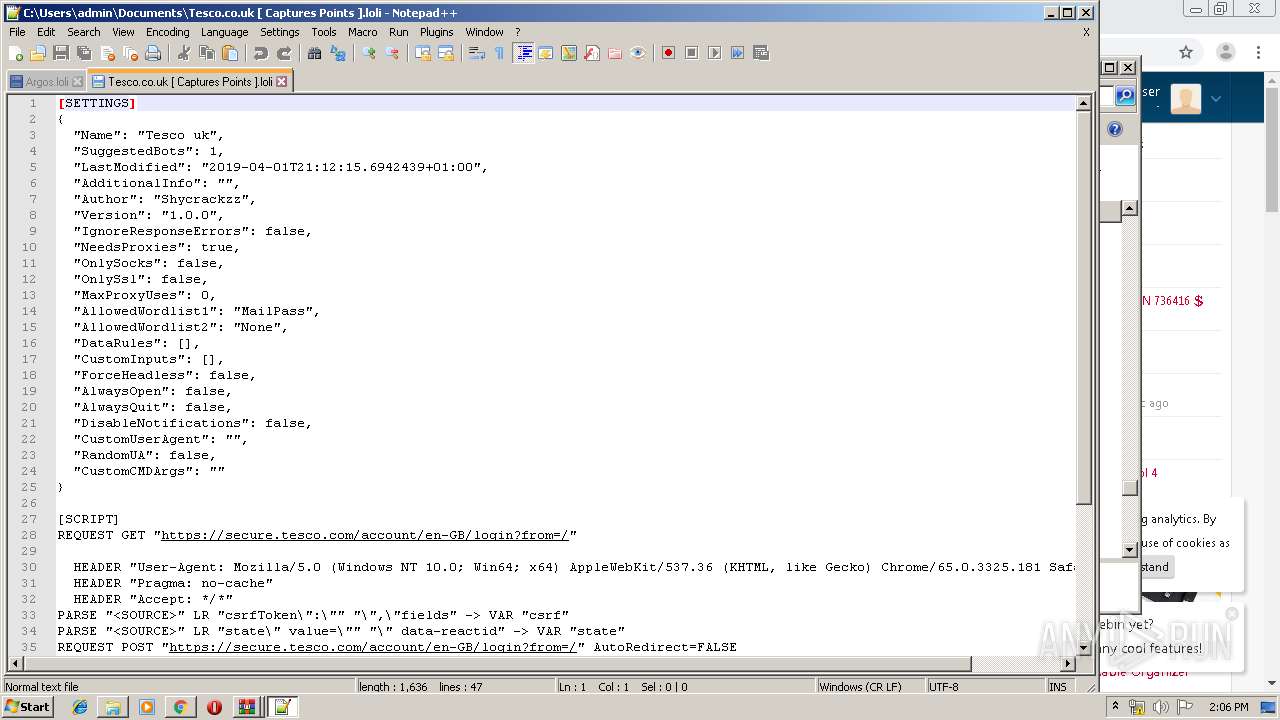Toggle show all characters pilcrow icon
Image resolution: width=1280 pixels, height=720 pixels.
(499, 53)
